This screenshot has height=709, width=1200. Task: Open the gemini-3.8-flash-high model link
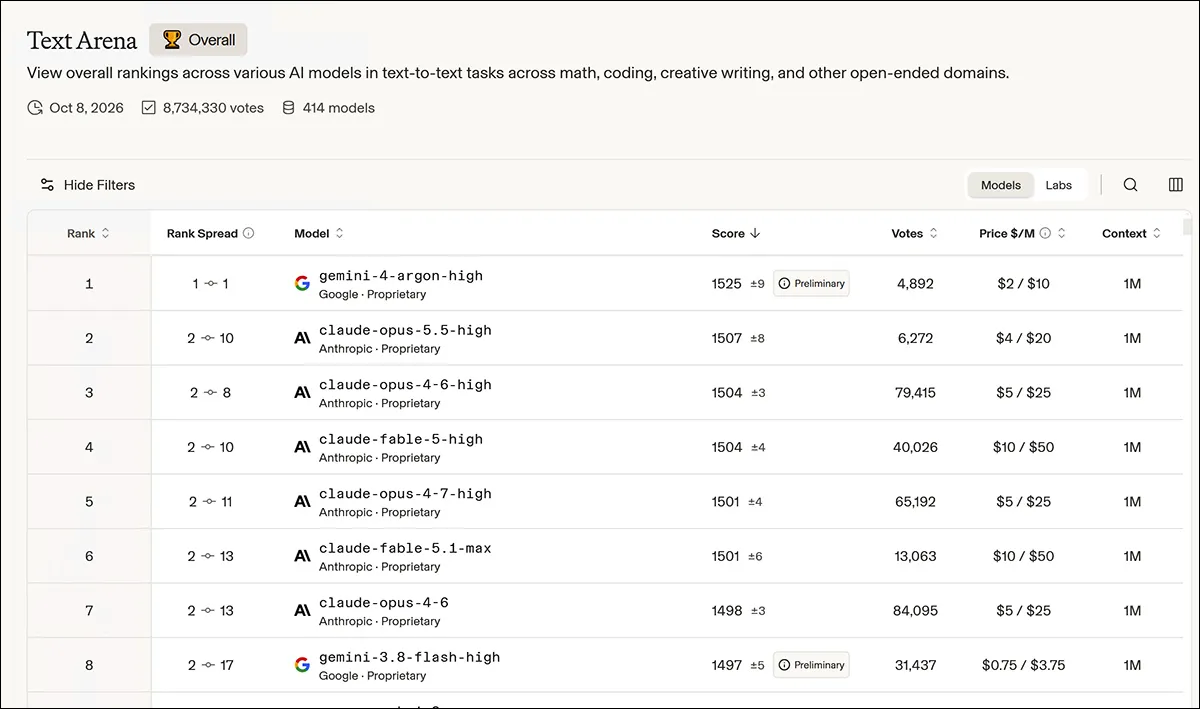(x=409, y=657)
